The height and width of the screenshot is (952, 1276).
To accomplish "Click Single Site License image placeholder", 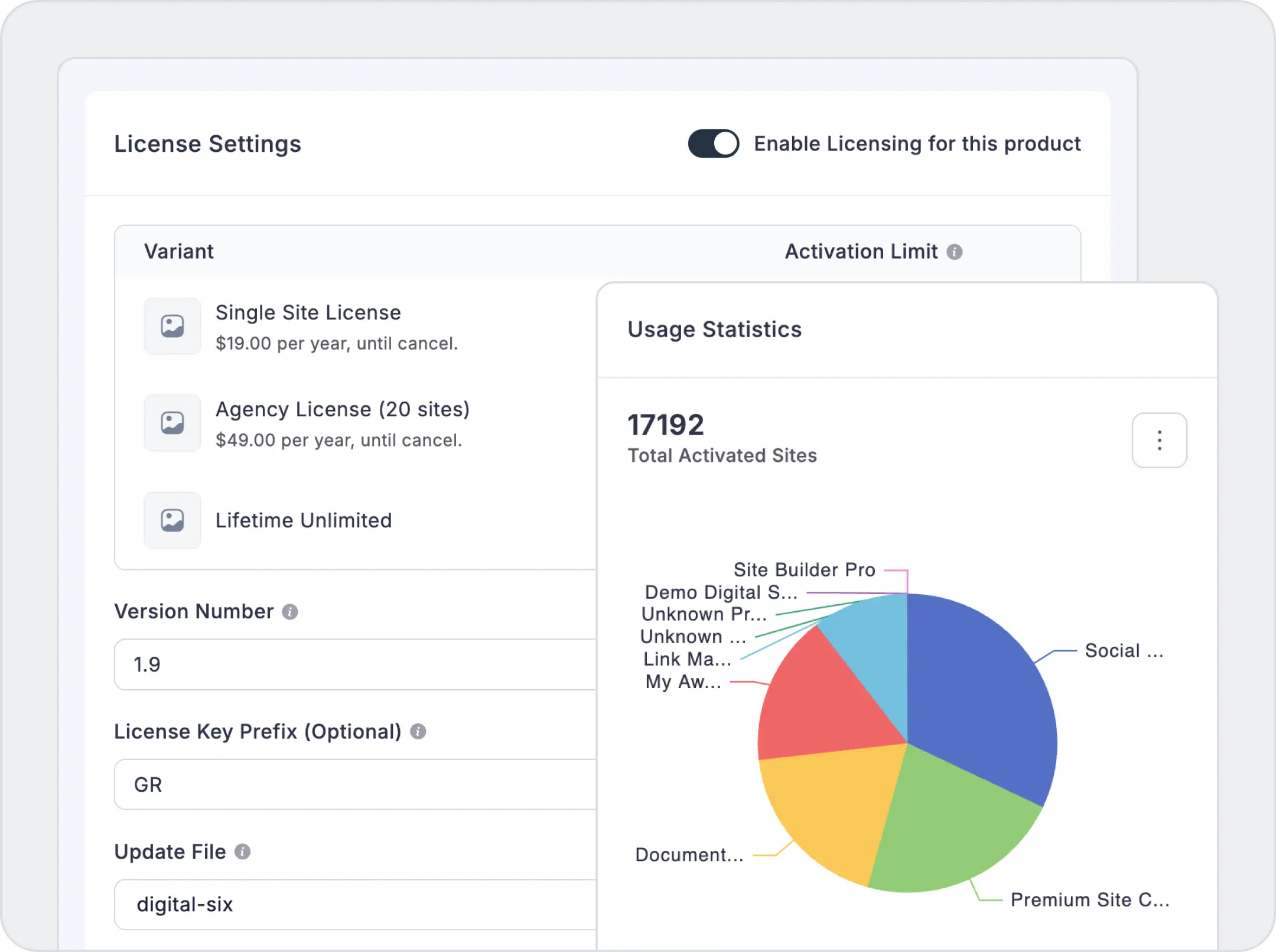I will click(172, 326).
